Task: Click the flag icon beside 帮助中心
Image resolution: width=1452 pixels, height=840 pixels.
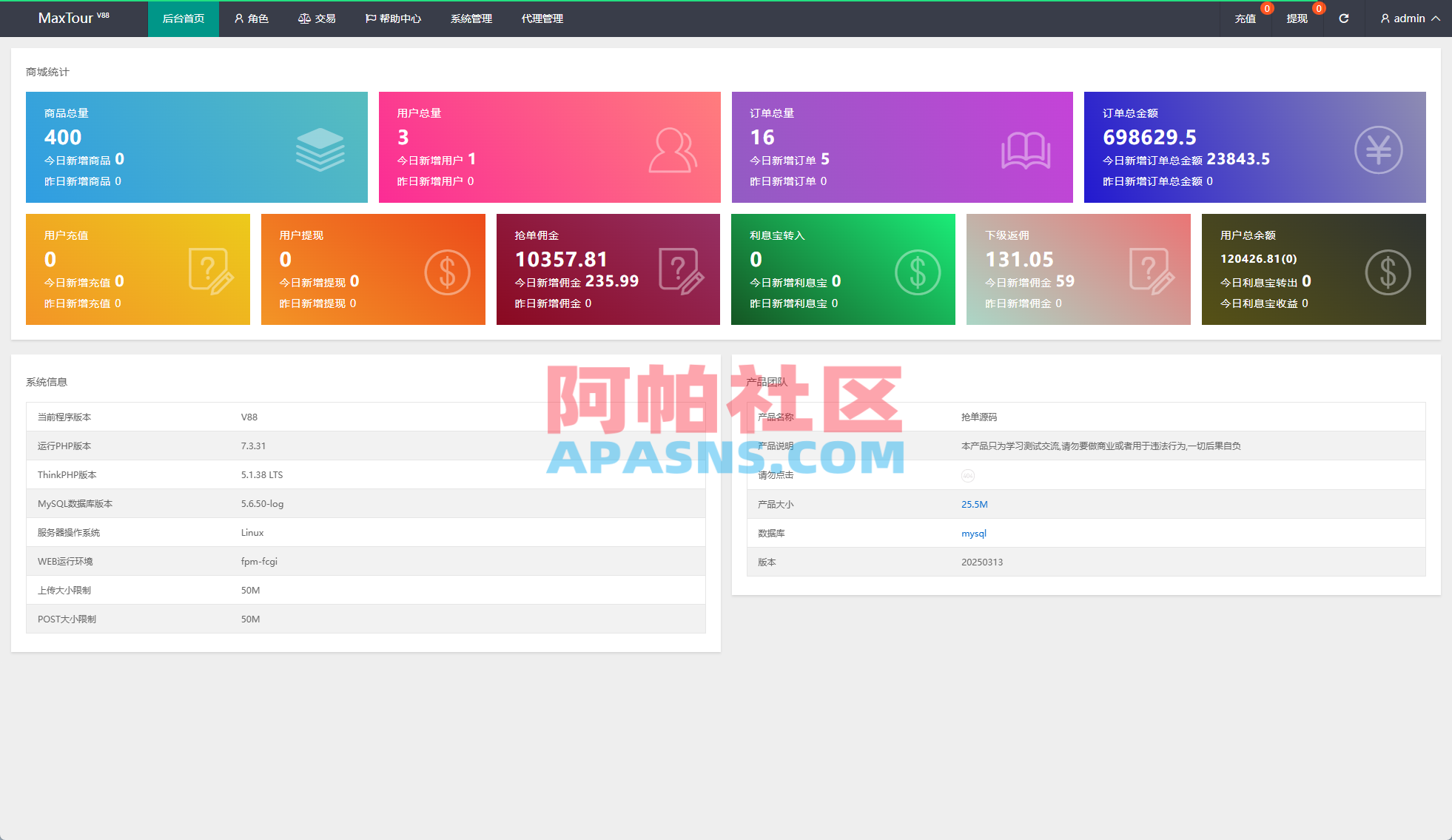Action: coord(370,19)
